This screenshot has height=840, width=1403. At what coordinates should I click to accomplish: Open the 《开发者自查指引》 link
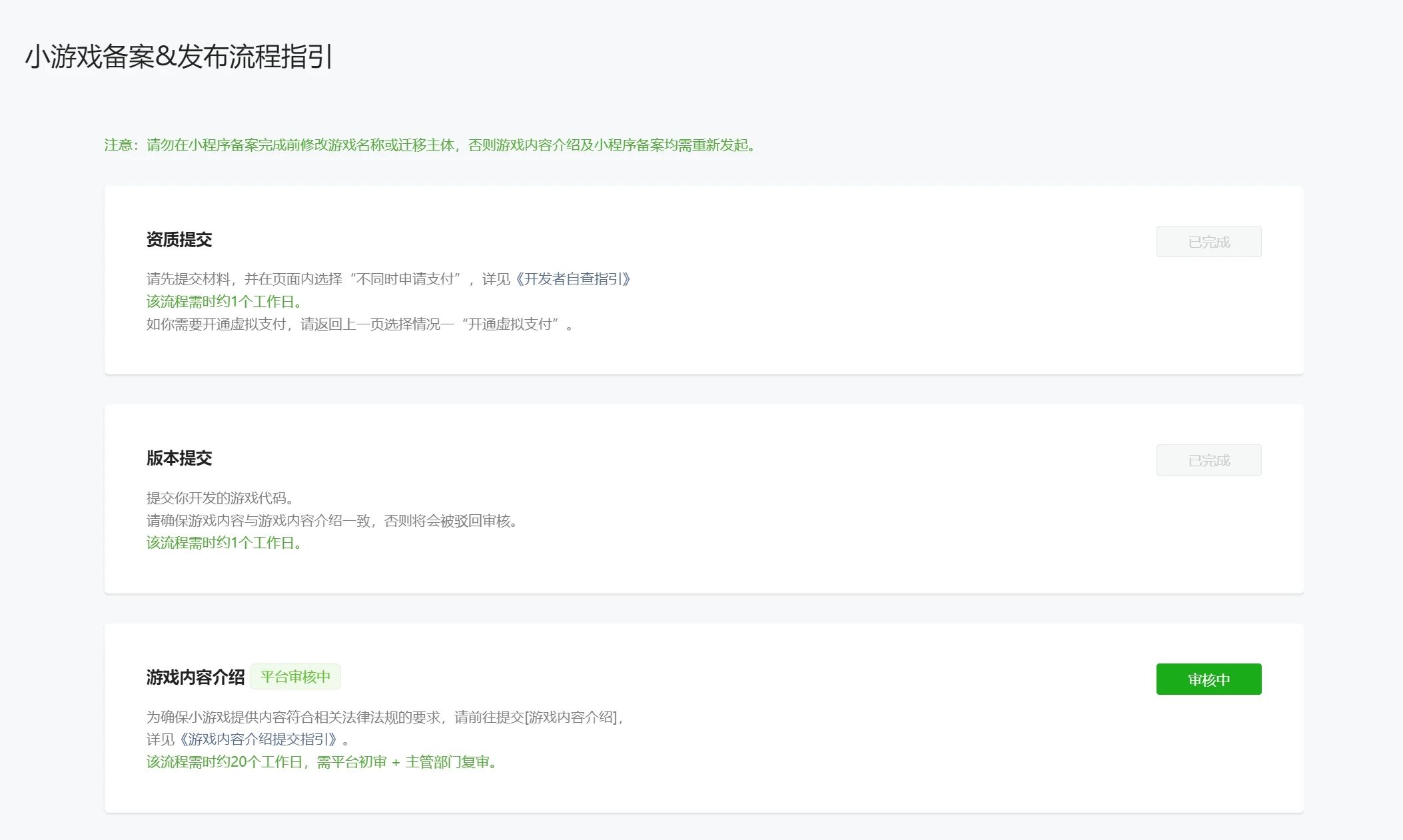[572, 279]
